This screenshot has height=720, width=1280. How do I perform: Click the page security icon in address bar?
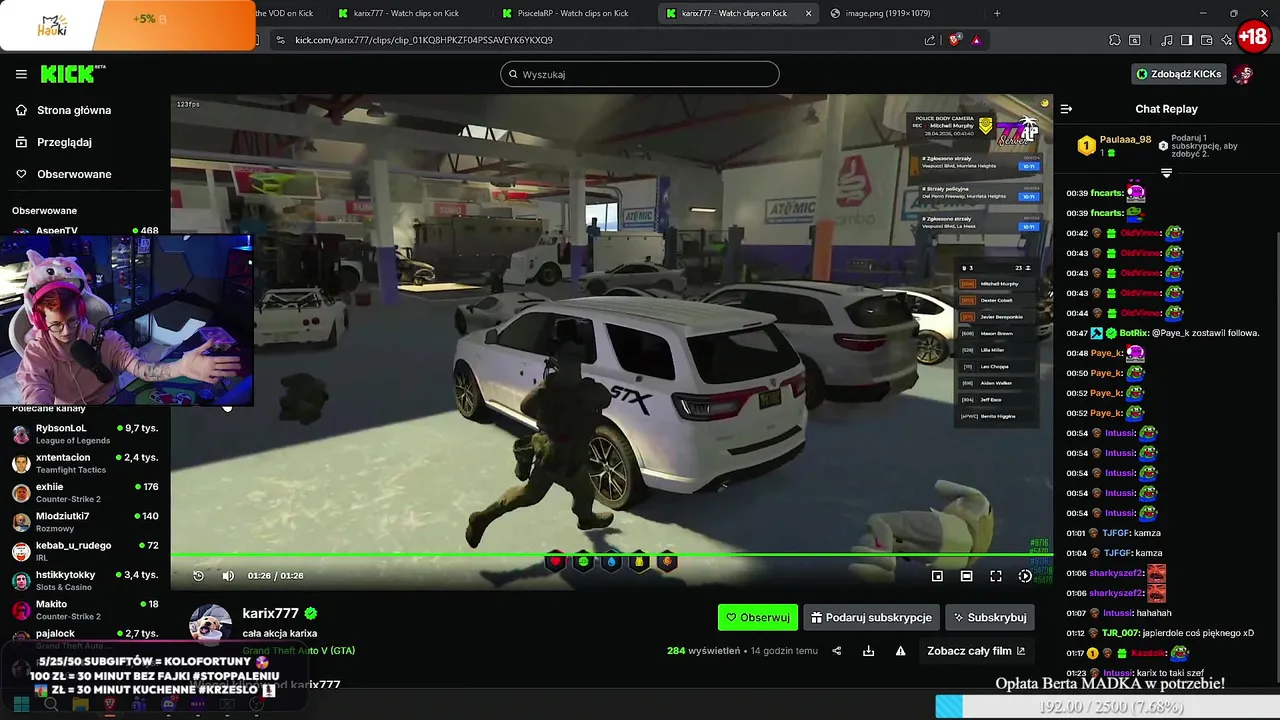pyautogui.click(x=280, y=40)
